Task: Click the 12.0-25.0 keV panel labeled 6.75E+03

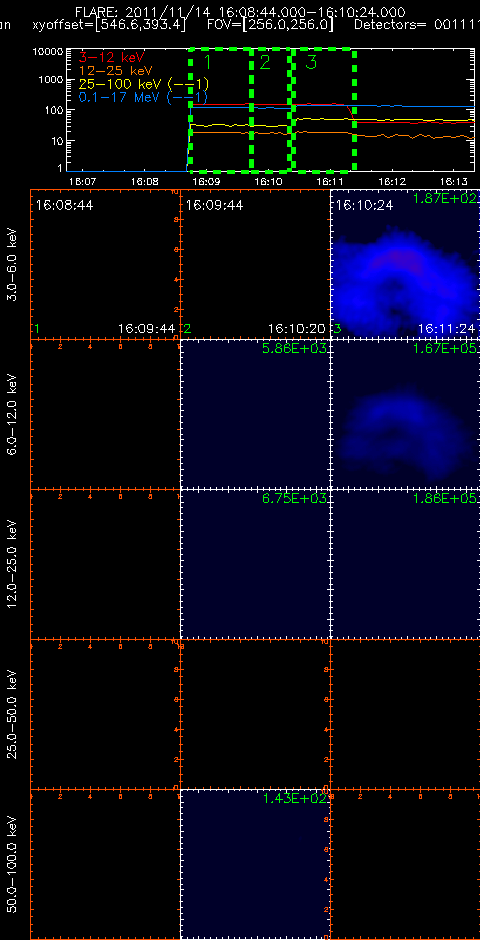Action: (x=255, y=564)
